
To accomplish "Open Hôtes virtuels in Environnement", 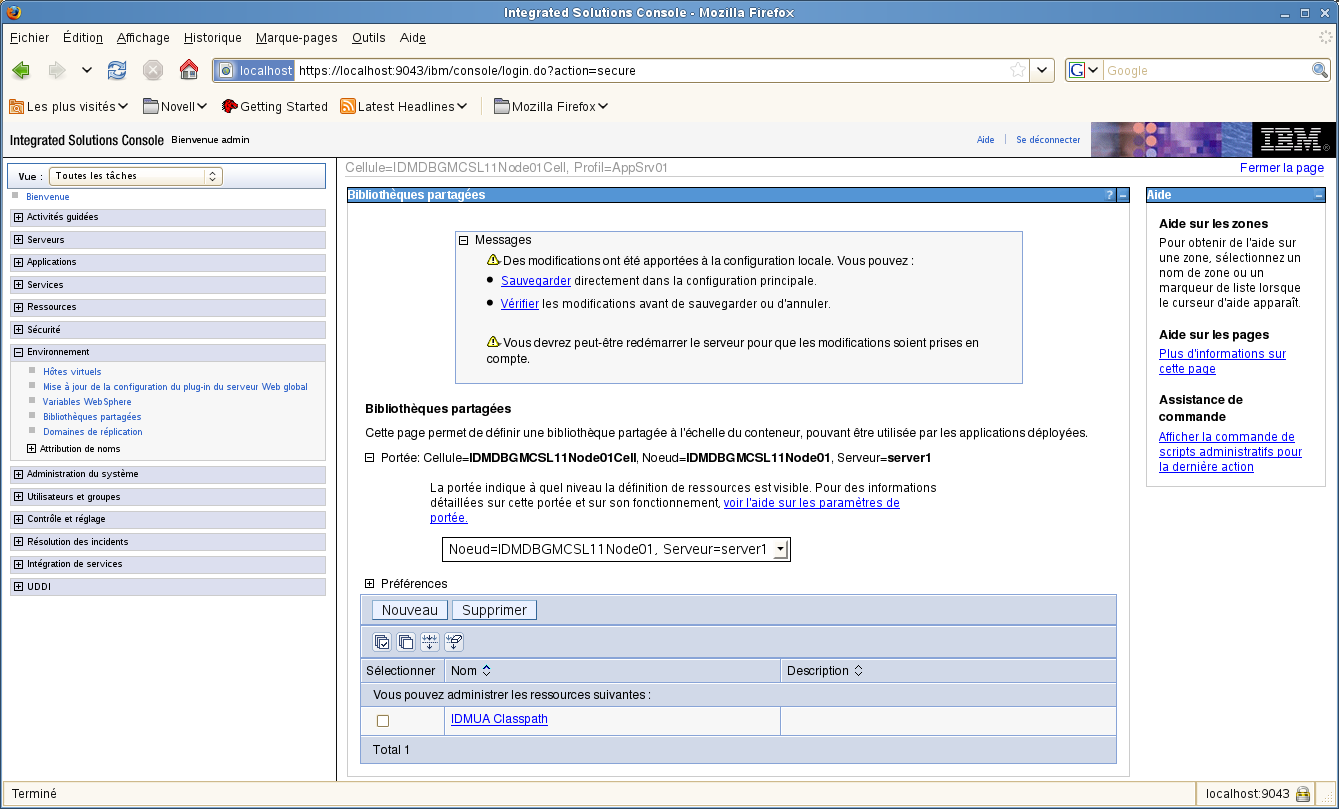I will (x=72, y=372).
